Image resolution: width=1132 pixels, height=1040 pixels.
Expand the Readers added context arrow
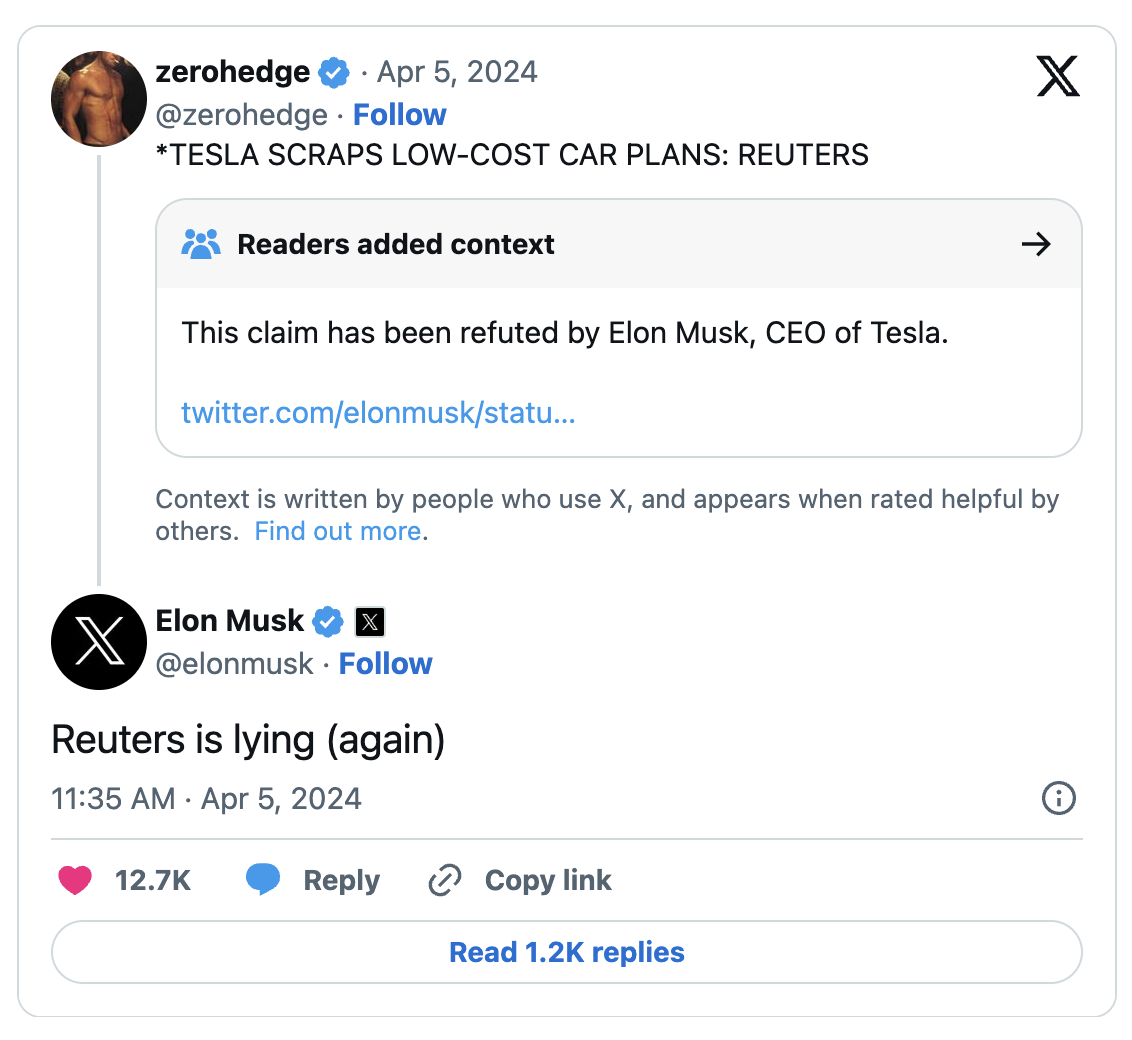[1036, 244]
